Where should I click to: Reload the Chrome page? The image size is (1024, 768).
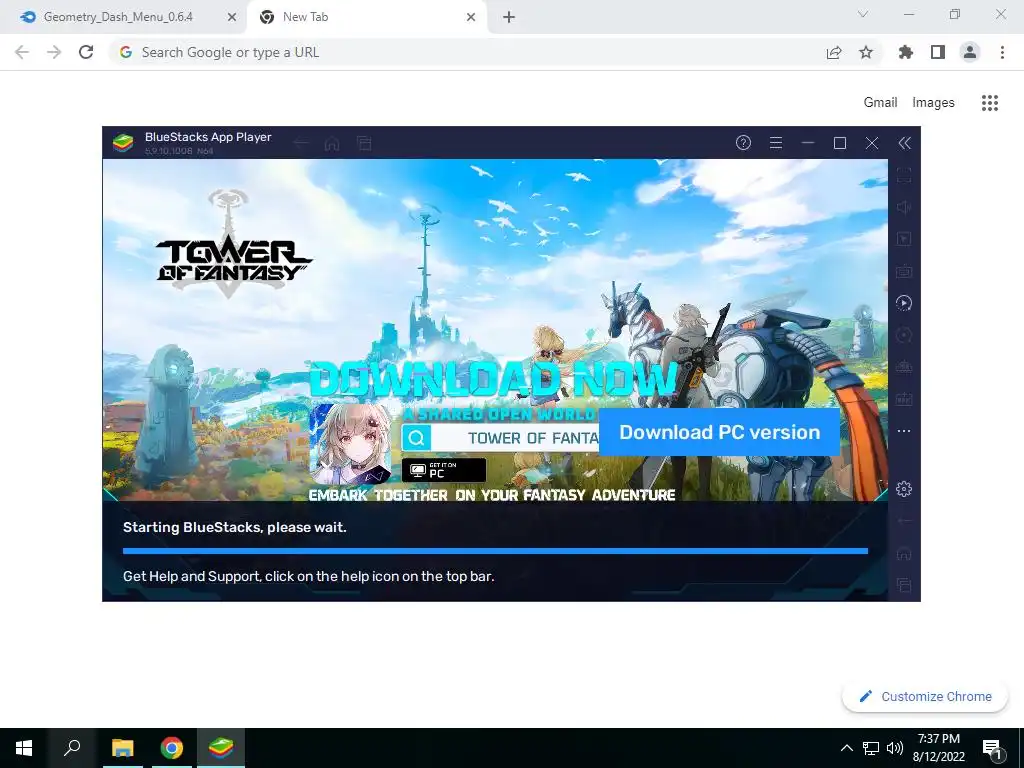pyautogui.click(x=86, y=52)
